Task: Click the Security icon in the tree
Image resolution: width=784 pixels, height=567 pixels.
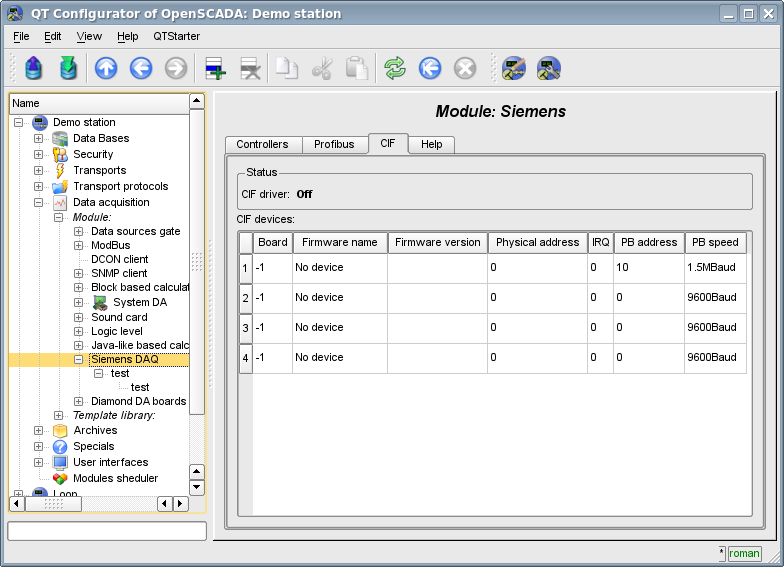Action: coord(60,154)
